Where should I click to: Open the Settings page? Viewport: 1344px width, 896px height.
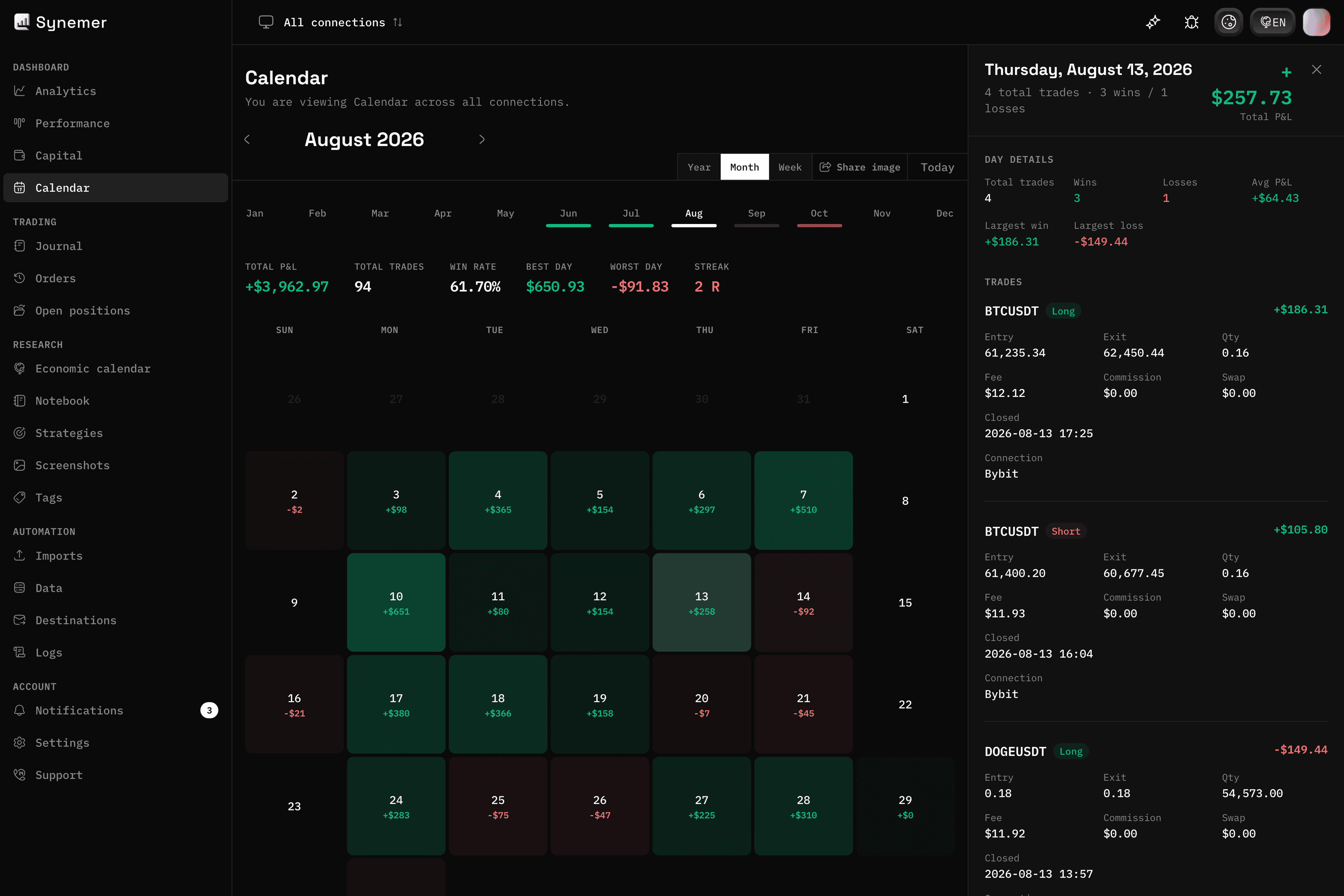pos(116,743)
